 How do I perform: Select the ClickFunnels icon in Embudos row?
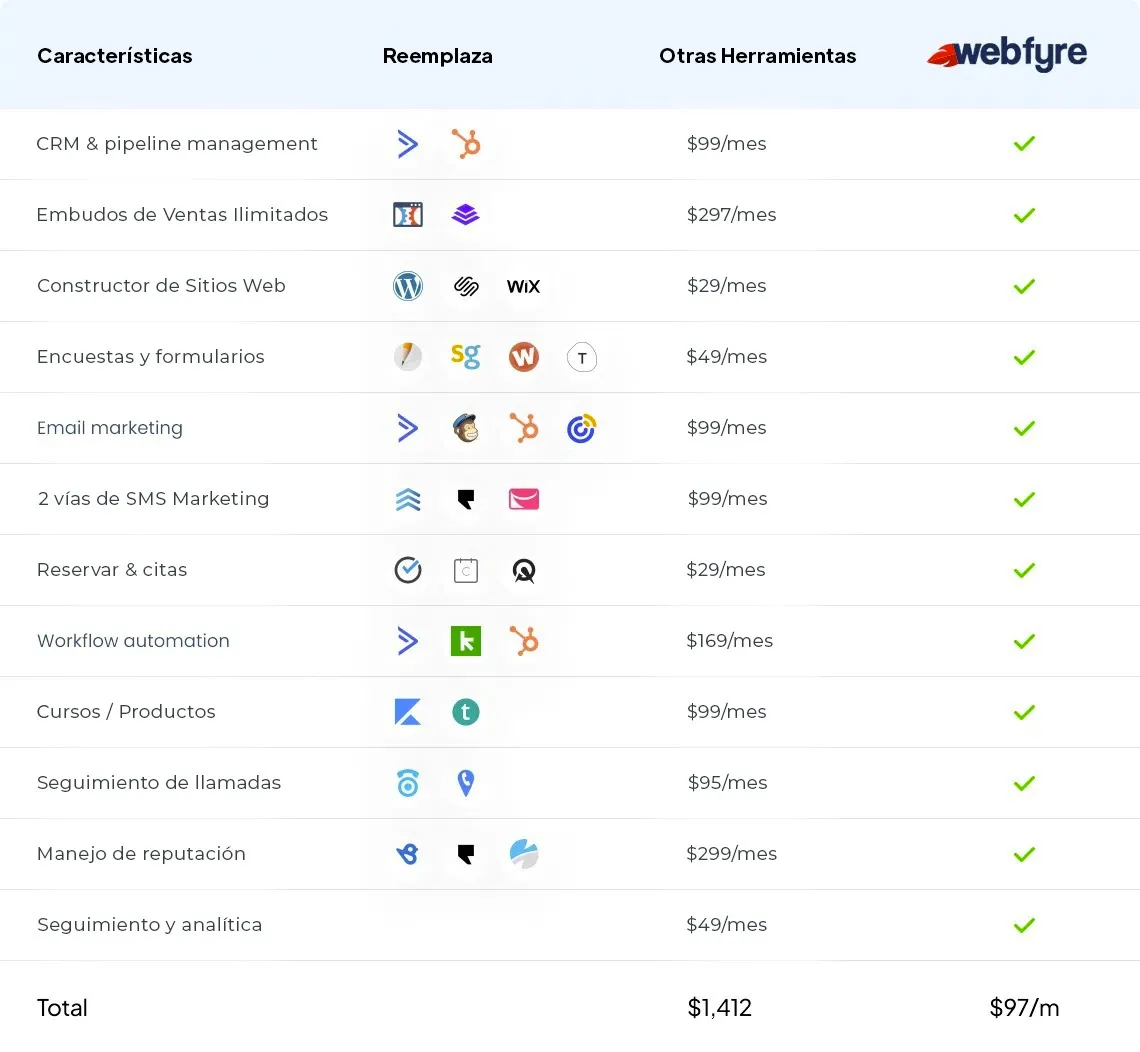click(408, 215)
